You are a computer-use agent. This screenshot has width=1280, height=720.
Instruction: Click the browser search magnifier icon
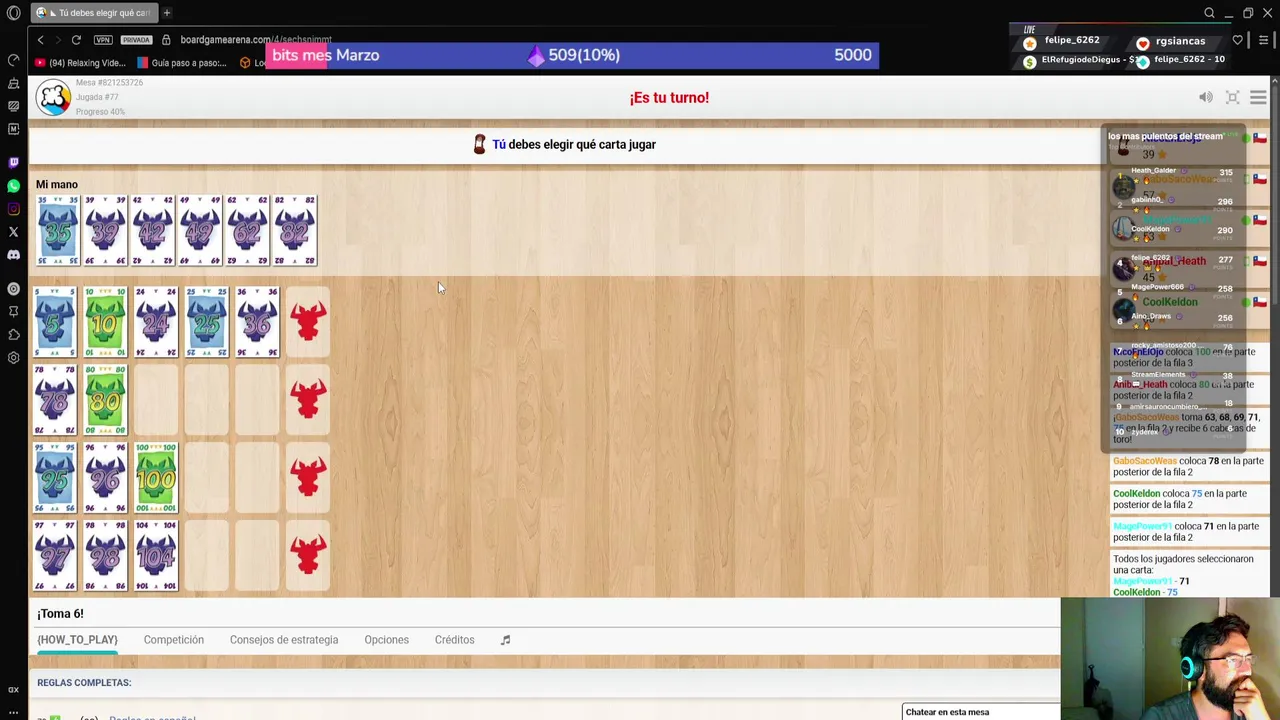click(x=1209, y=13)
